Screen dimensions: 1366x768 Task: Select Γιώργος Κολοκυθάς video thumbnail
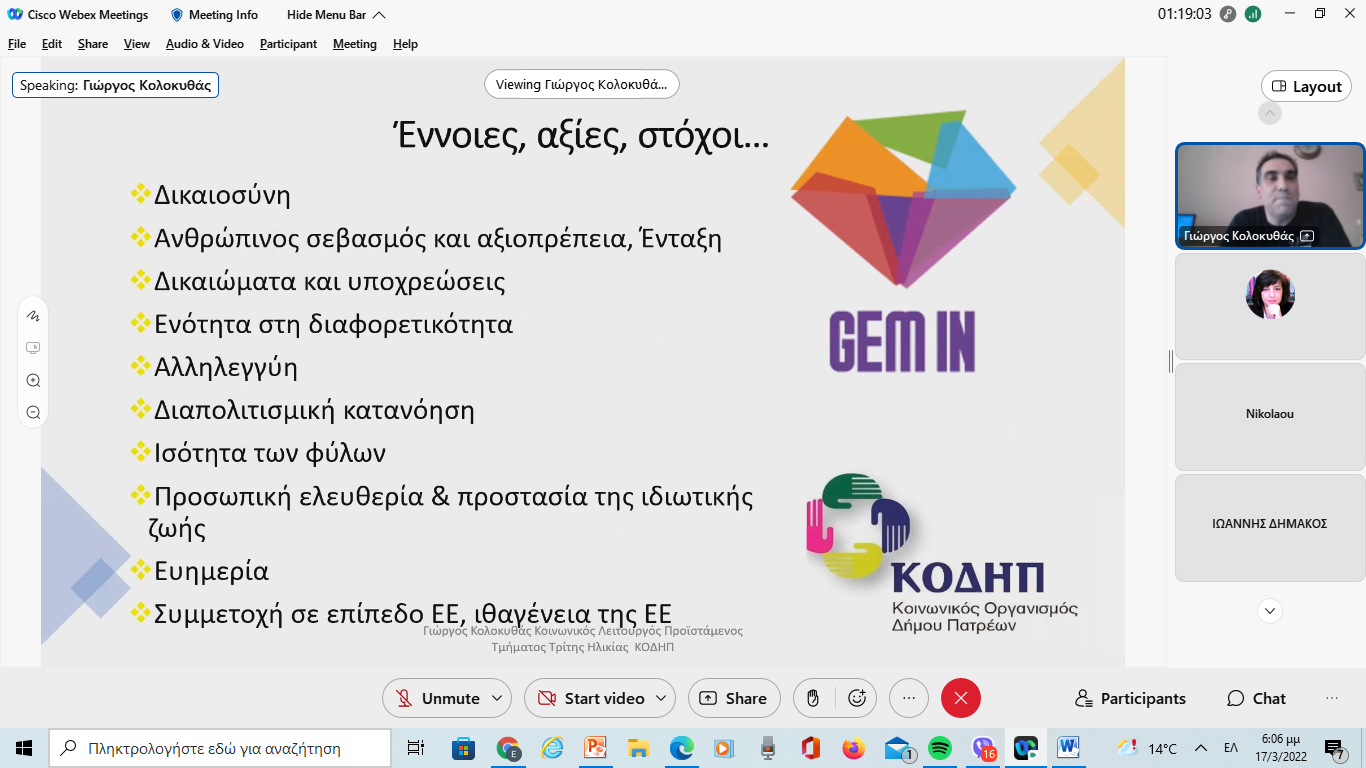point(1270,195)
